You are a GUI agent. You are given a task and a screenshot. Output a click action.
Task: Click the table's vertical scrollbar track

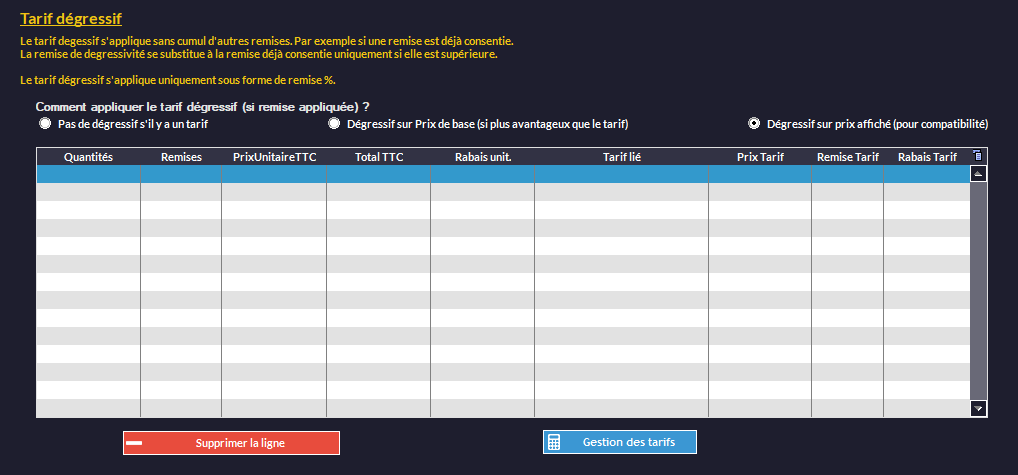(x=978, y=290)
